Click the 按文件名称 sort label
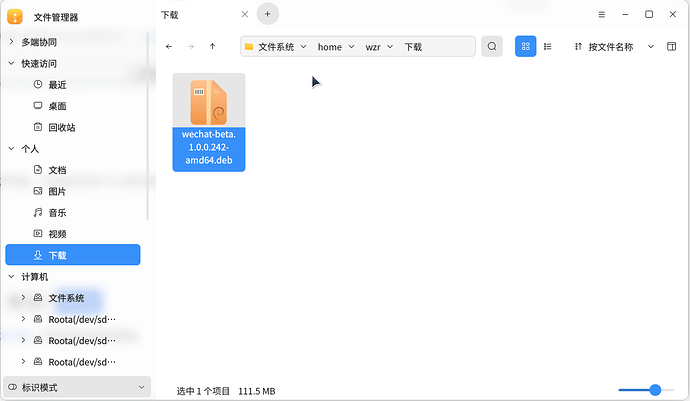 click(611, 47)
